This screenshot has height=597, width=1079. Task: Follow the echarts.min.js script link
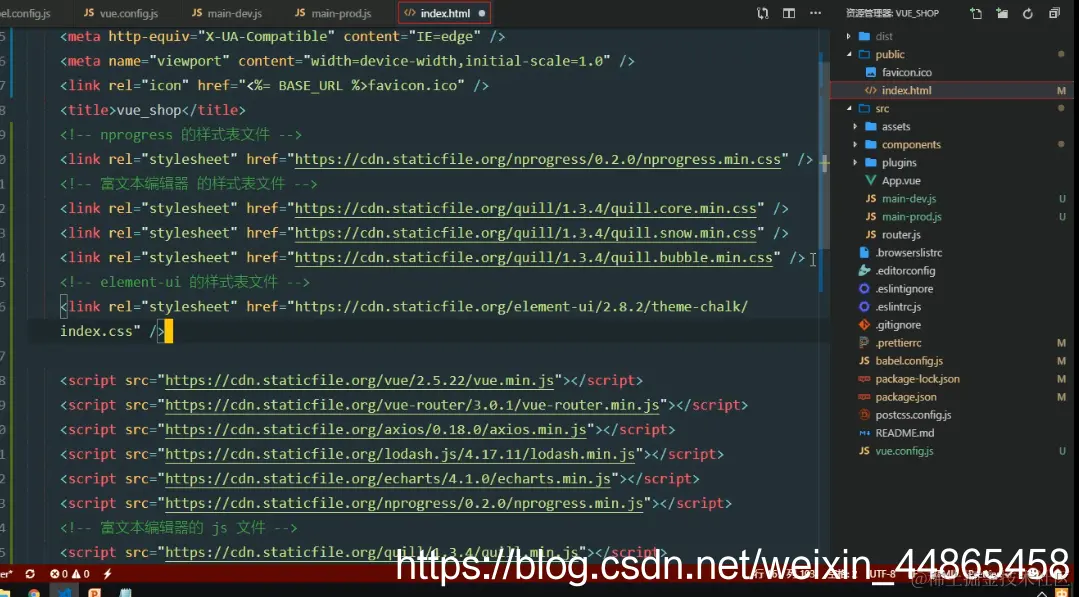pyautogui.click(x=388, y=479)
